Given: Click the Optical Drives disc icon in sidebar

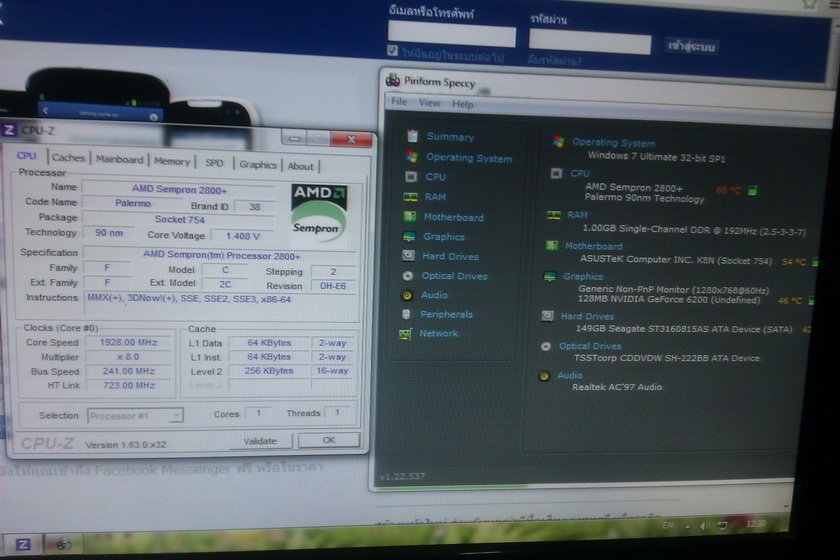Looking at the screenshot, I should (x=408, y=275).
